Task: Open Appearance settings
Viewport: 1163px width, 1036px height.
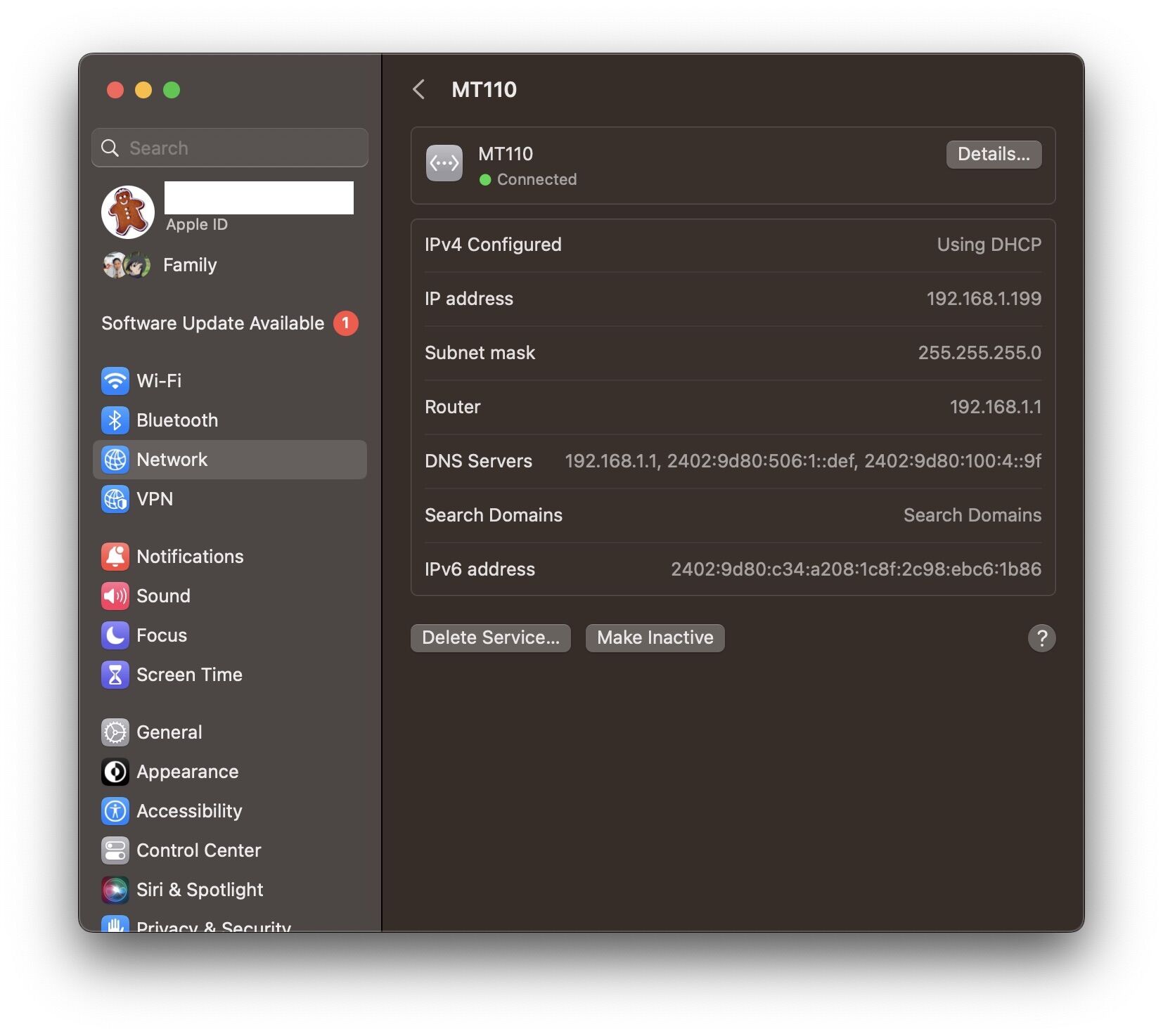Action: (x=230, y=772)
